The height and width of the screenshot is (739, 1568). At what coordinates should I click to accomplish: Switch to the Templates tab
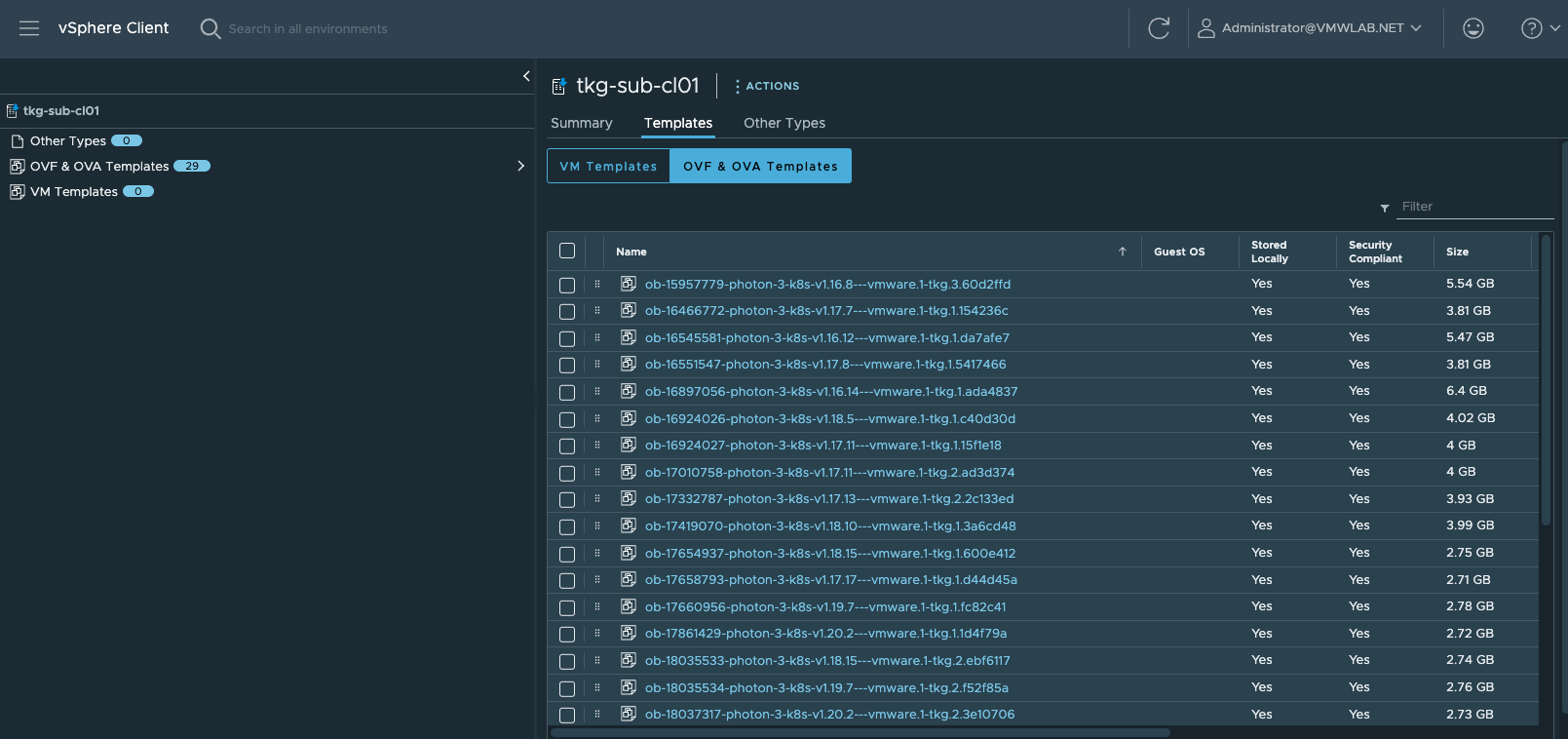pyautogui.click(x=678, y=123)
